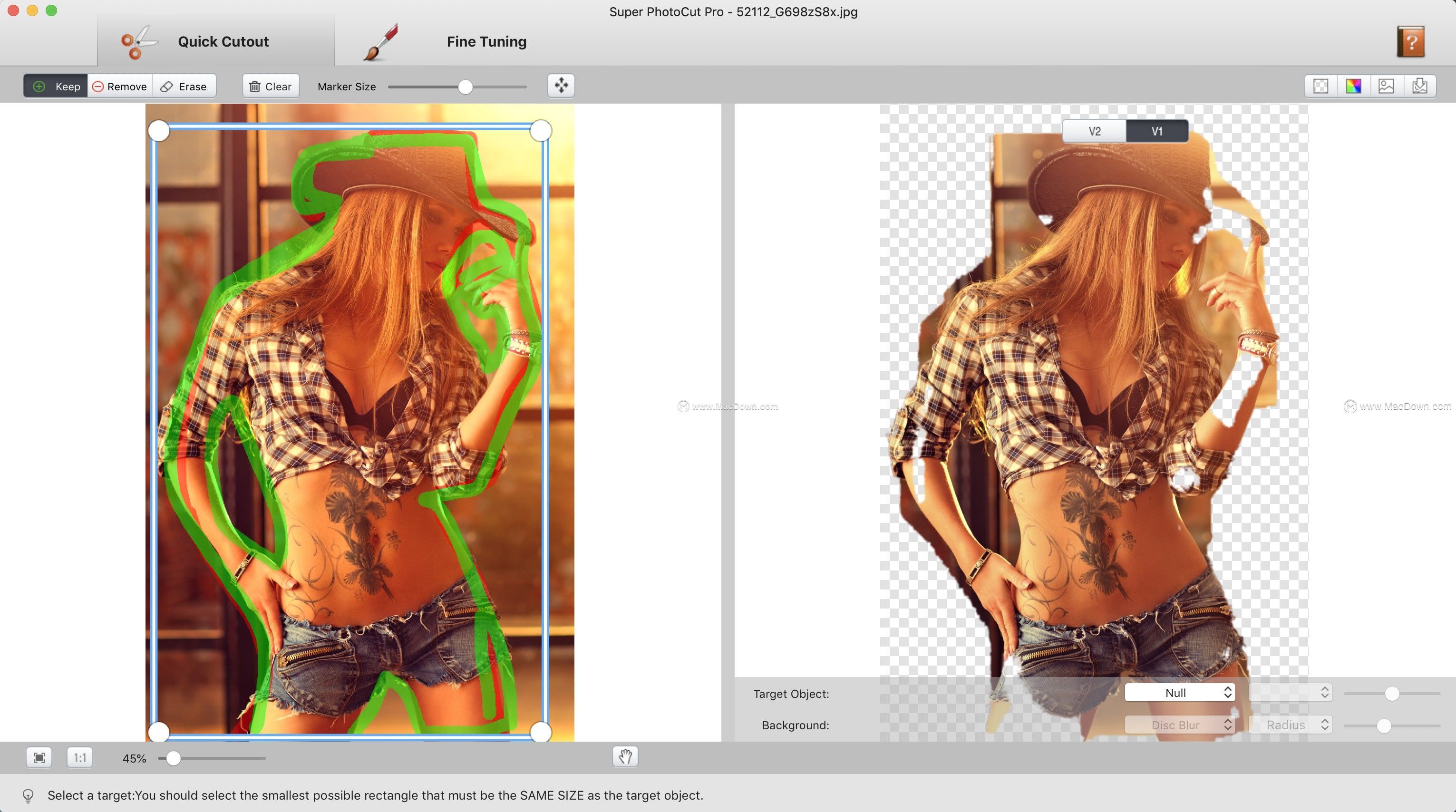1456x812 pixels.
Task: Switch to V2 preview tab
Action: point(1094,131)
